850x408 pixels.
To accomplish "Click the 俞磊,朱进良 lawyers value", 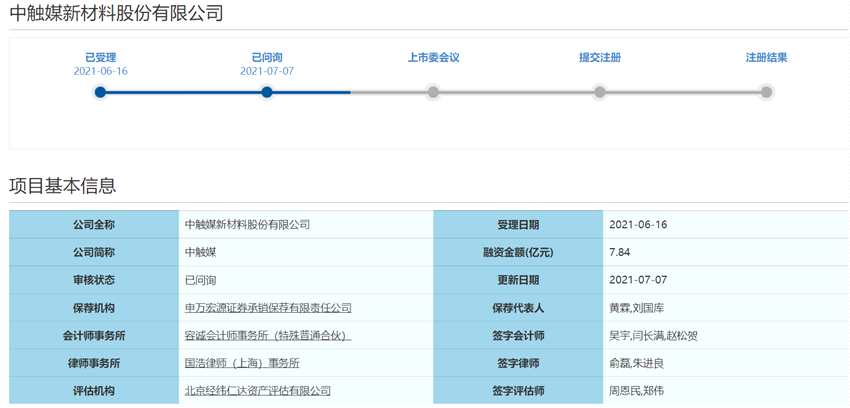I will click(x=636, y=364).
